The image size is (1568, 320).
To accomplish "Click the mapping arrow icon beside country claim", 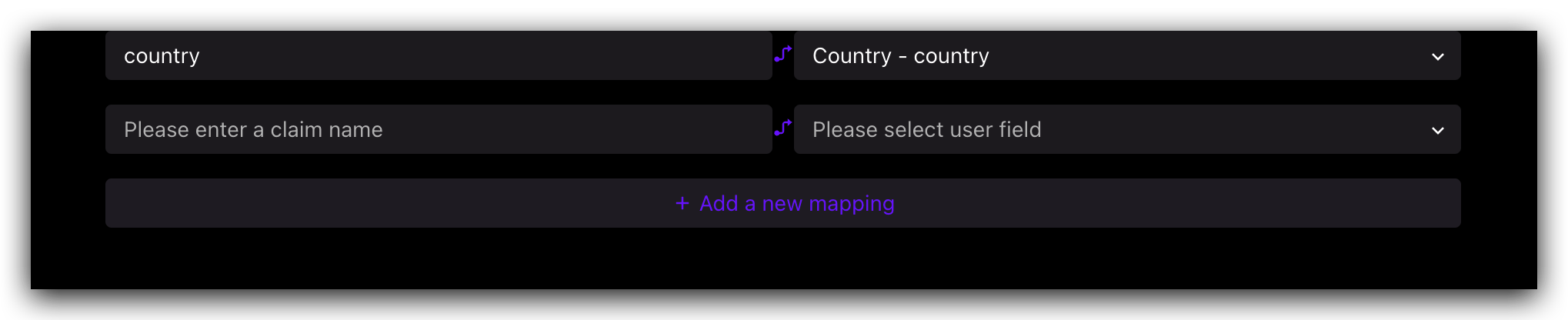I will point(782,54).
